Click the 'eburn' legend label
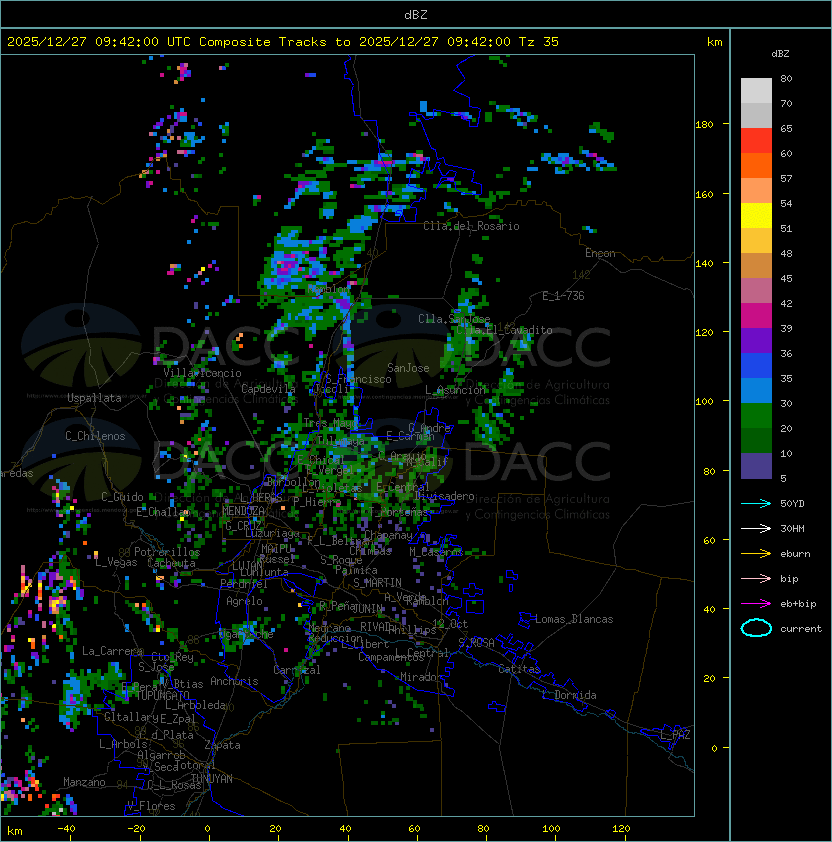 pos(795,554)
